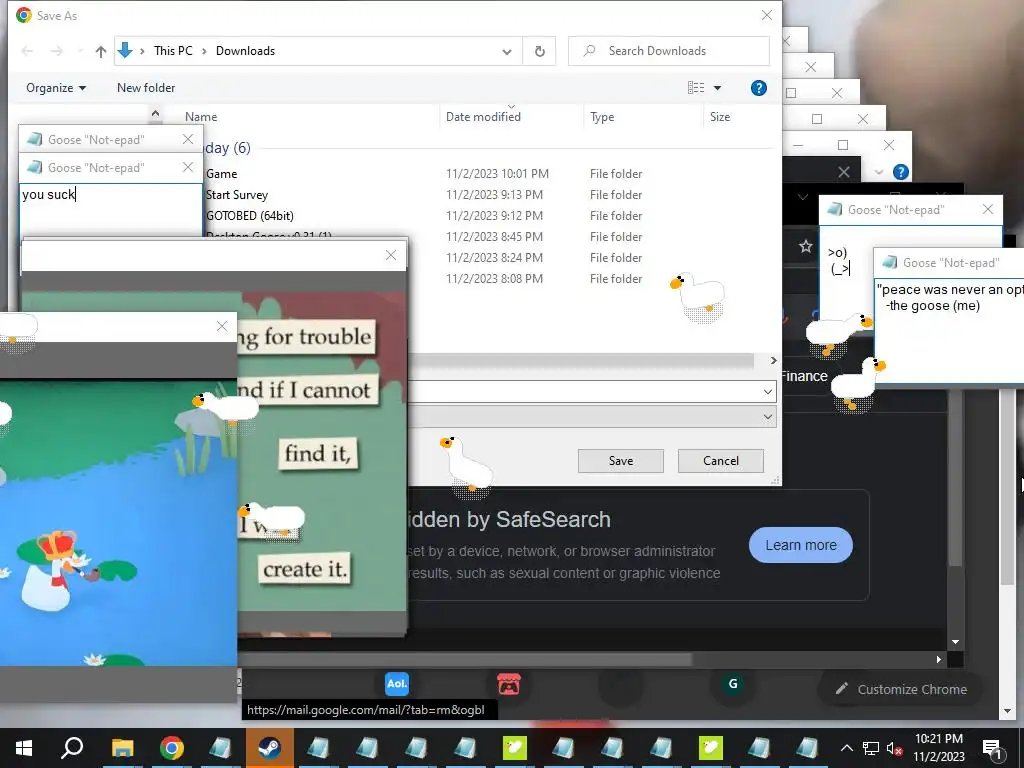
Task: Expand the address bar path history dropdown
Action: pos(507,52)
